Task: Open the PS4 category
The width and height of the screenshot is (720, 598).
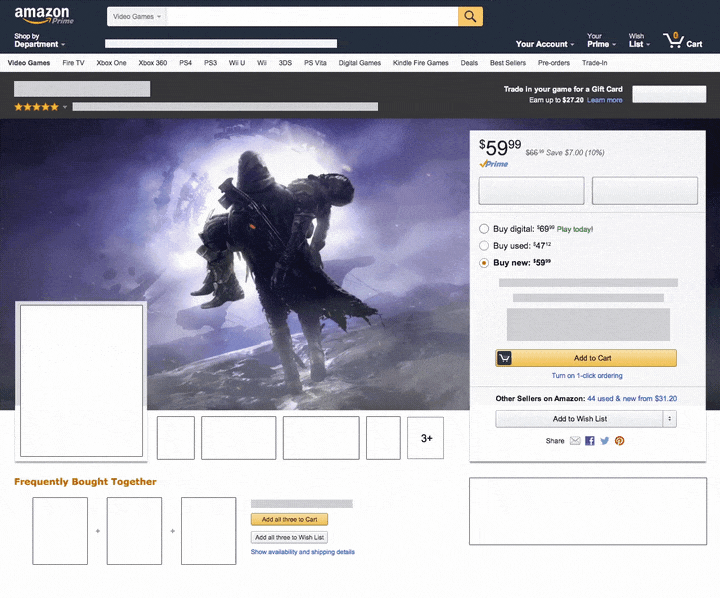Action: (x=186, y=63)
